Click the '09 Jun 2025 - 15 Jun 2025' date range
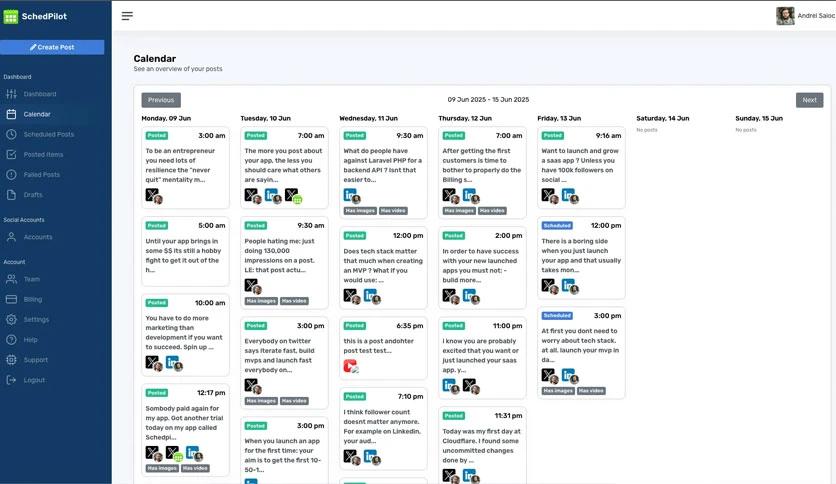This screenshot has height=484, width=836. coord(488,100)
